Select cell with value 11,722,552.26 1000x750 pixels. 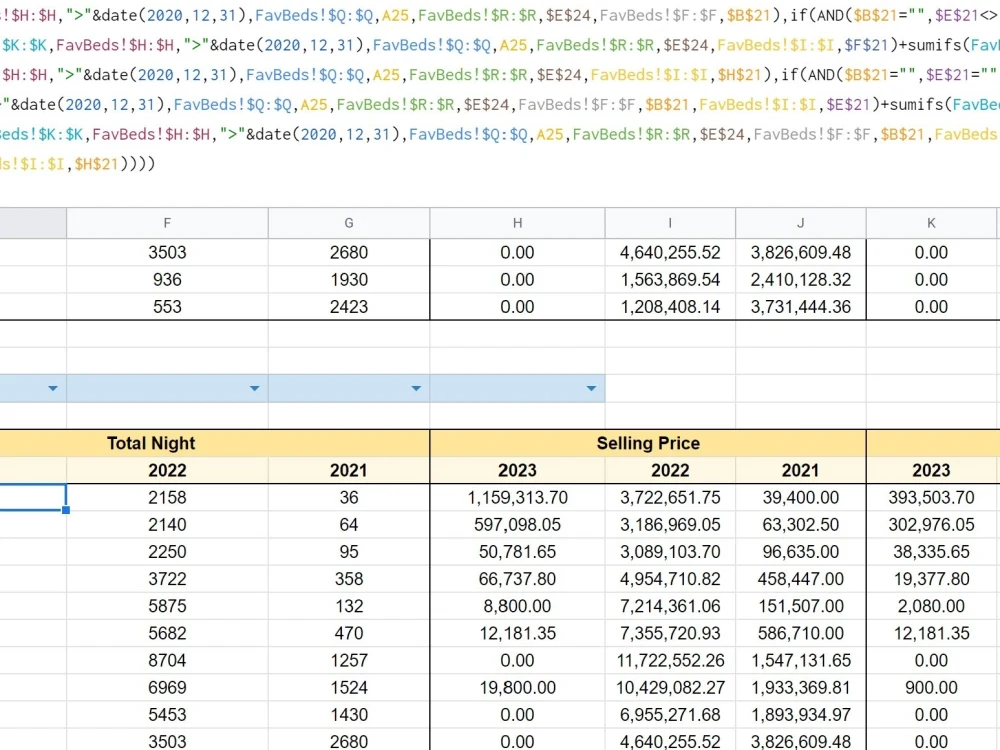670,660
